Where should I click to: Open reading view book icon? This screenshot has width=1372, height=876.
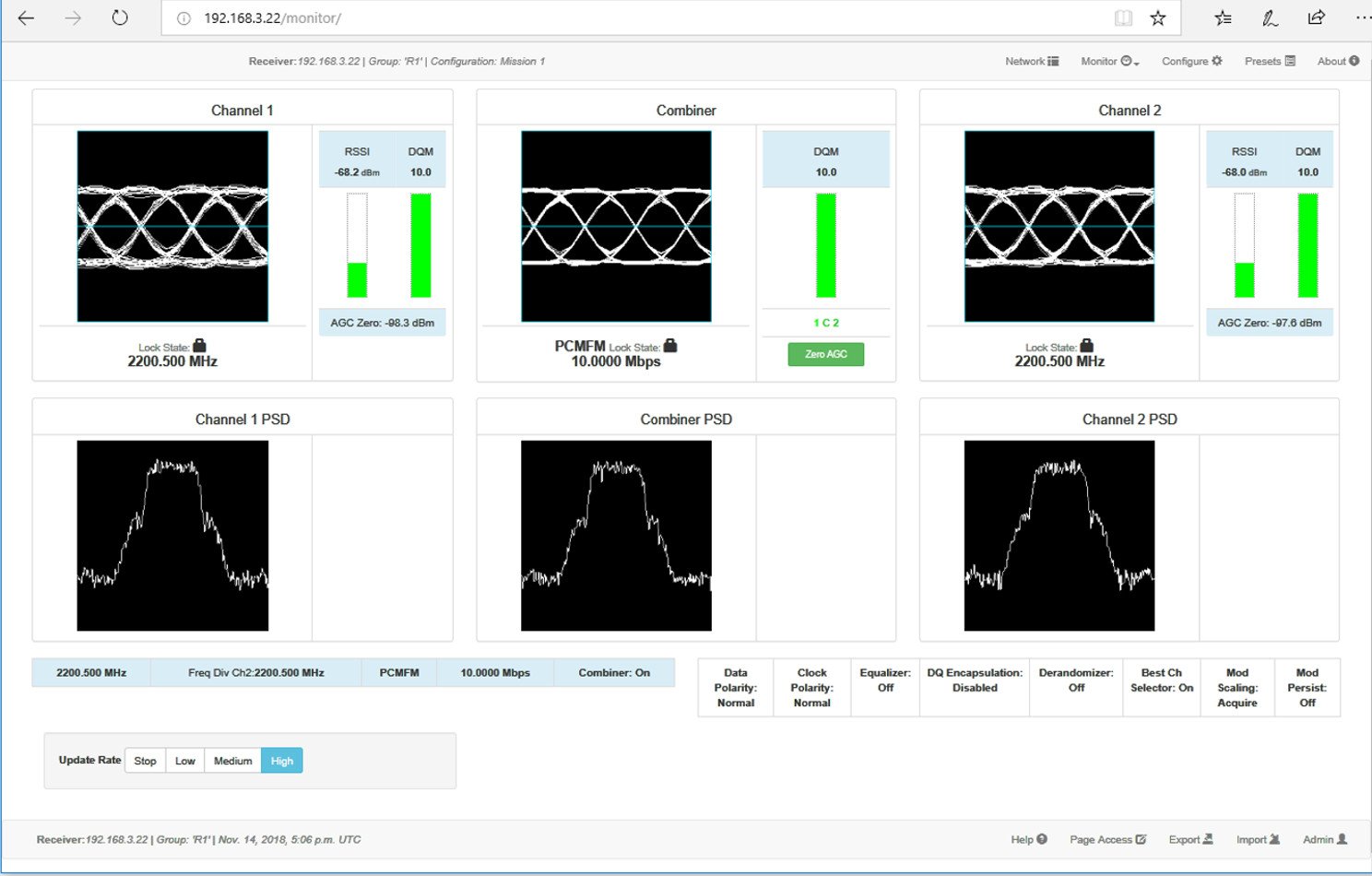(x=1123, y=18)
